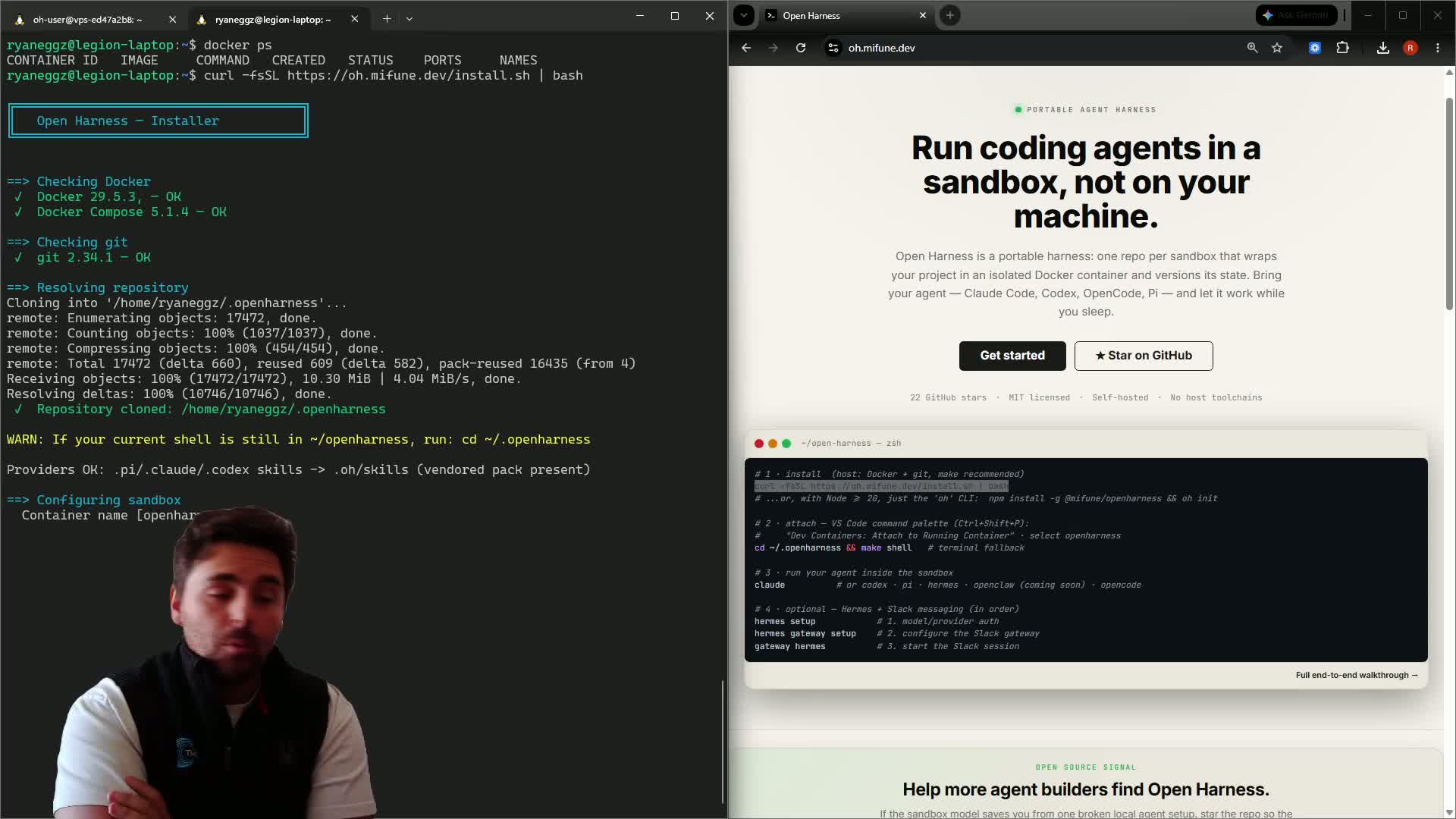
Task: Click the 'WARN: If your current shell' line
Action: click(298, 439)
